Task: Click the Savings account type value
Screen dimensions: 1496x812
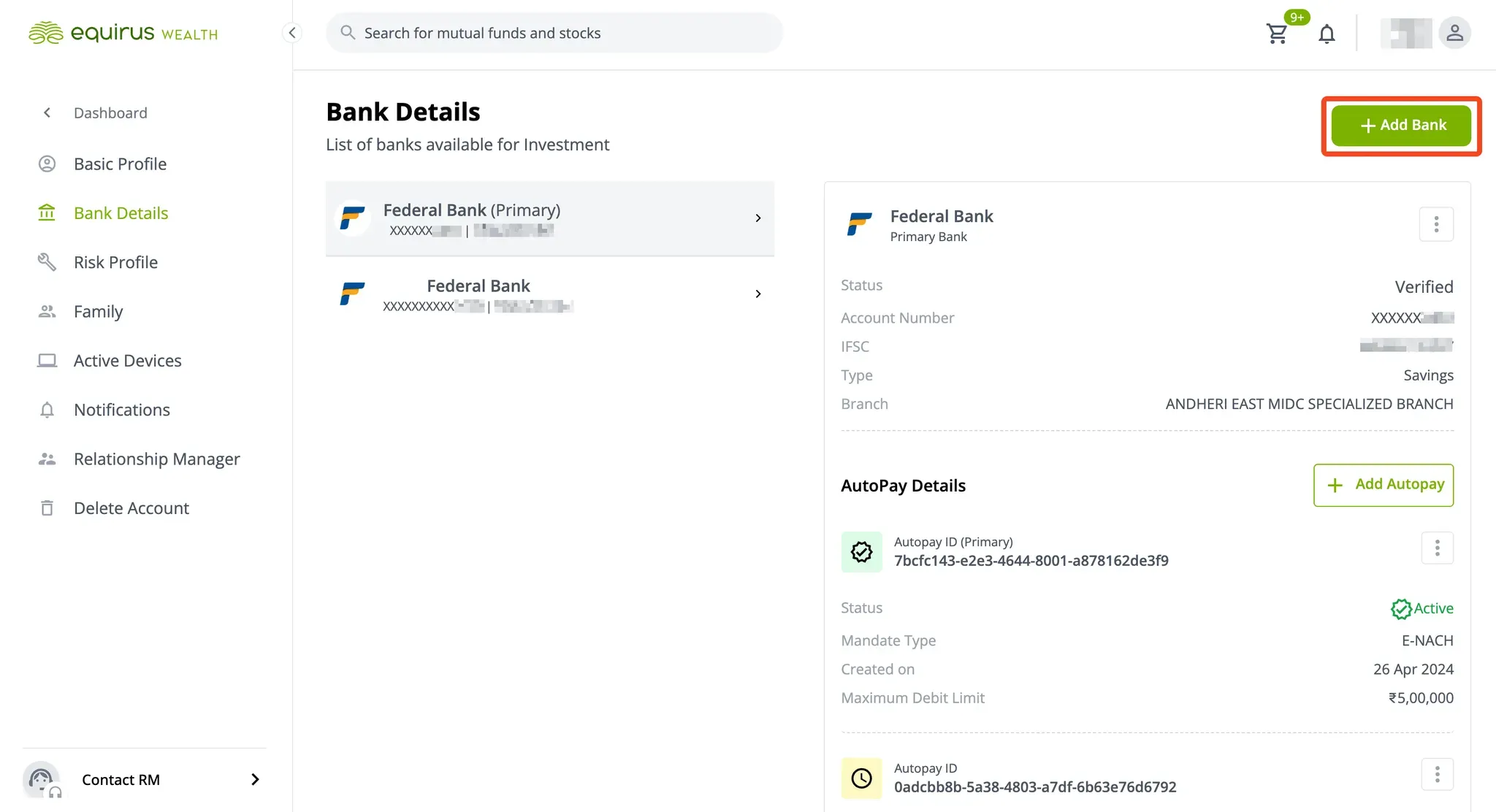Action: [x=1428, y=375]
